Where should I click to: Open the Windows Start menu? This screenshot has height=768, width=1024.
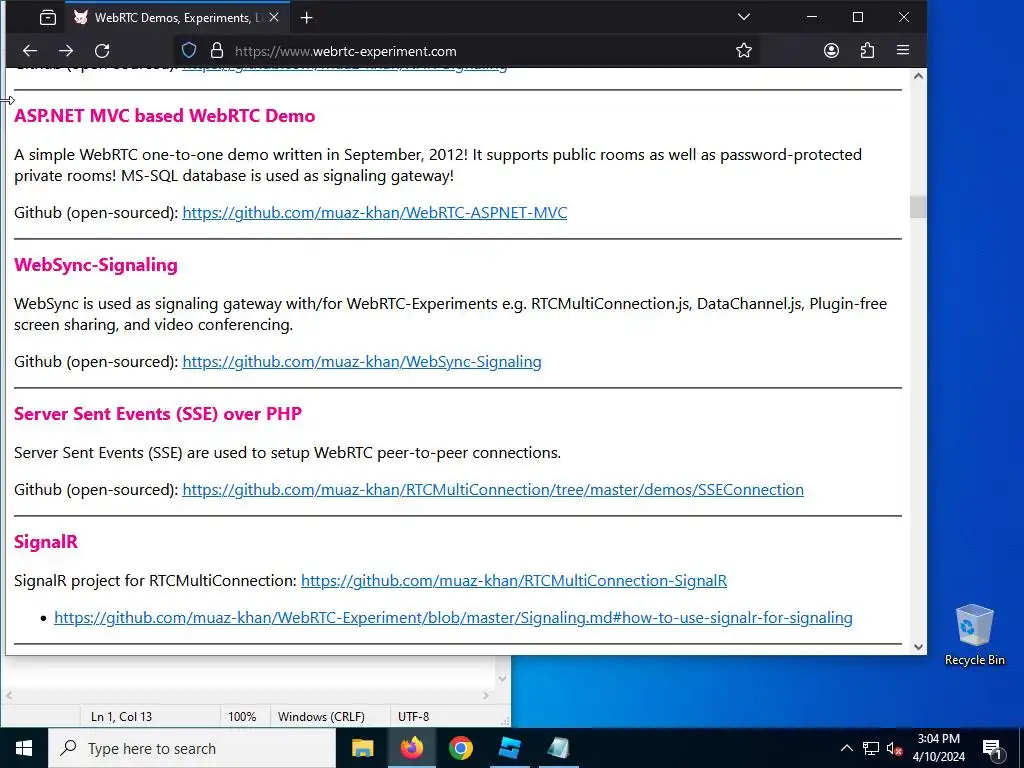pyautogui.click(x=24, y=748)
